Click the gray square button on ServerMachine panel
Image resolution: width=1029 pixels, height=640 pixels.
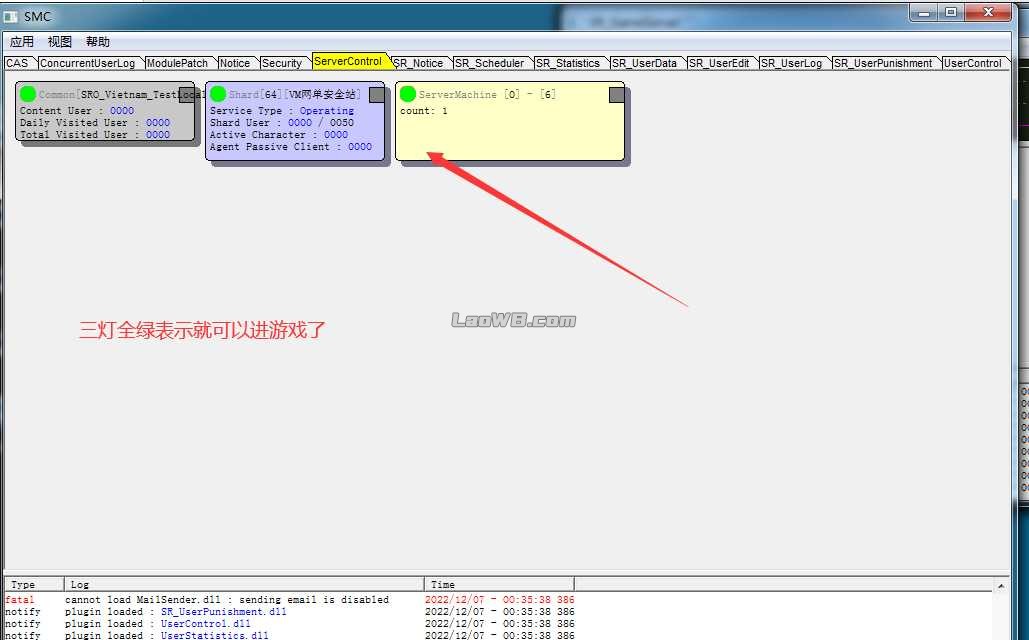point(617,95)
